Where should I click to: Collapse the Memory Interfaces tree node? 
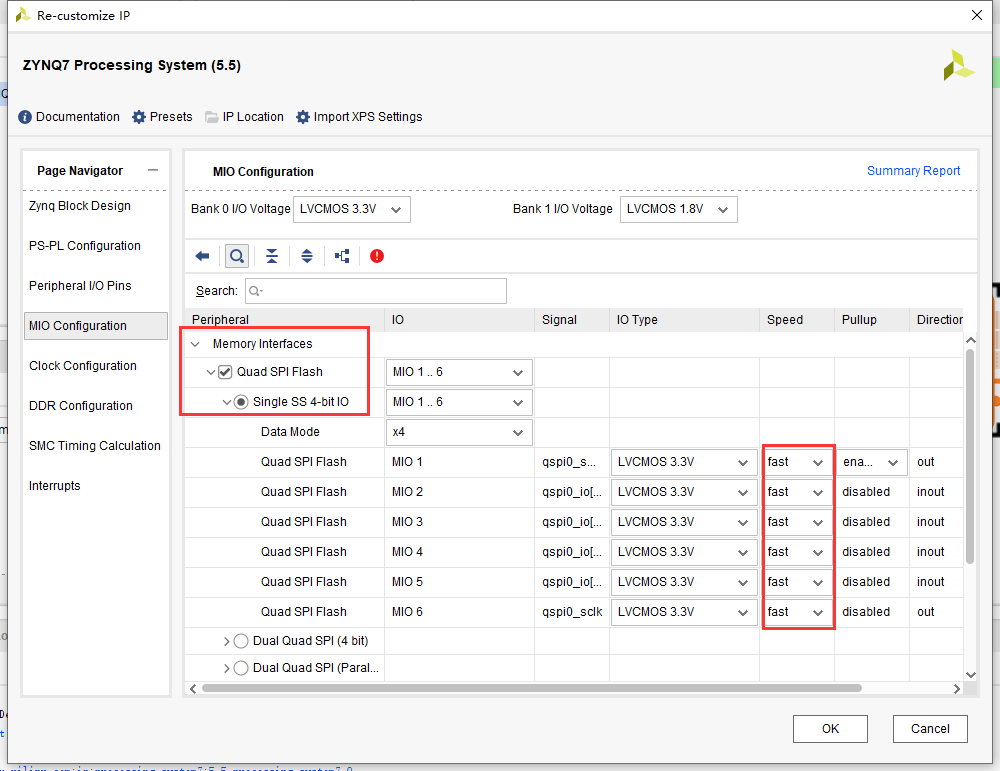[195, 344]
